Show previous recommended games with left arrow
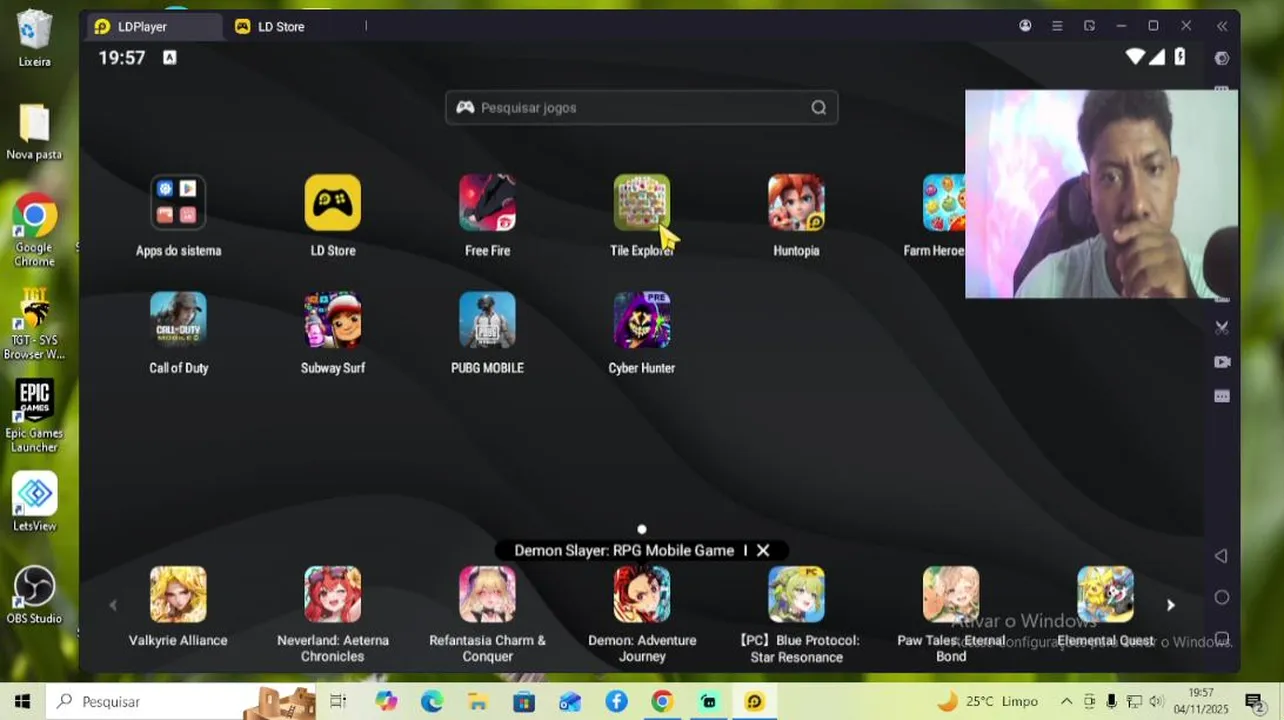The width and height of the screenshot is (1284, 720). [112, 605]
